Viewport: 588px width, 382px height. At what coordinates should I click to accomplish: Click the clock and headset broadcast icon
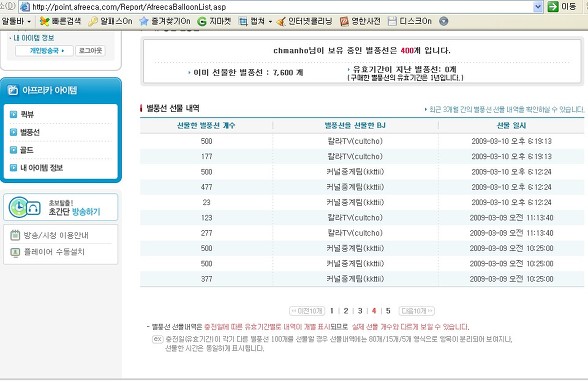(25, 207)
